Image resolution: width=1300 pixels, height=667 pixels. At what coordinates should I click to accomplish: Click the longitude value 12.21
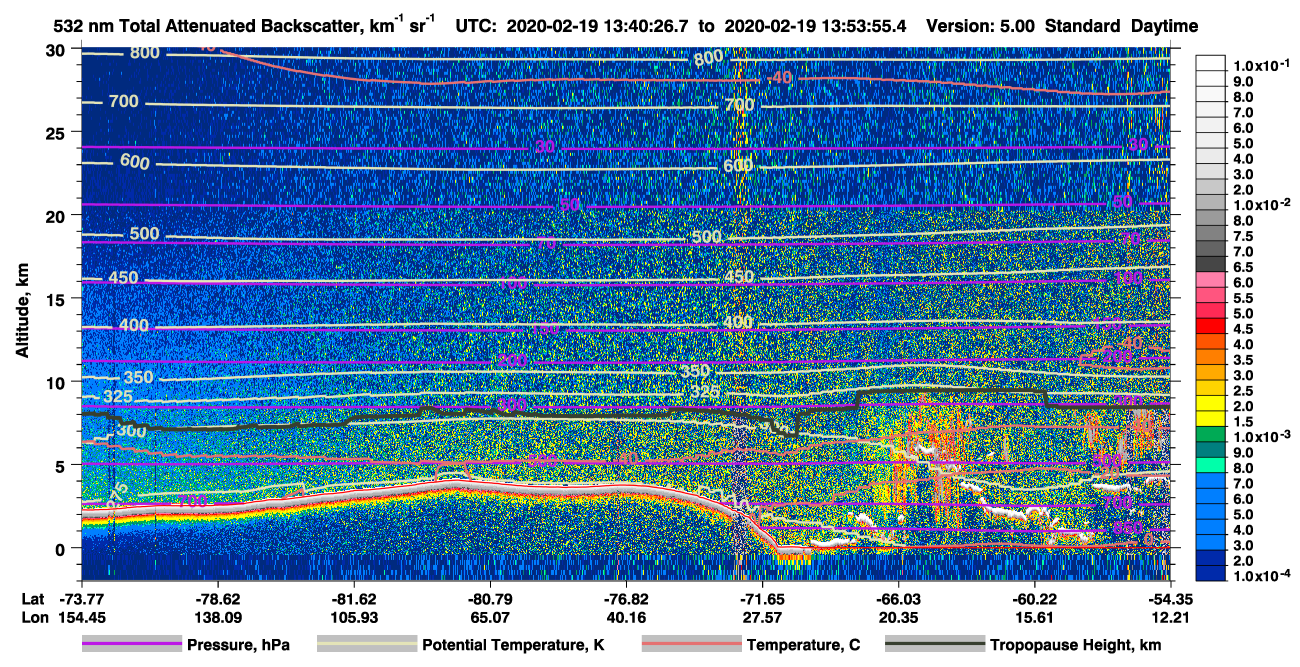(x=1170, y=618)
